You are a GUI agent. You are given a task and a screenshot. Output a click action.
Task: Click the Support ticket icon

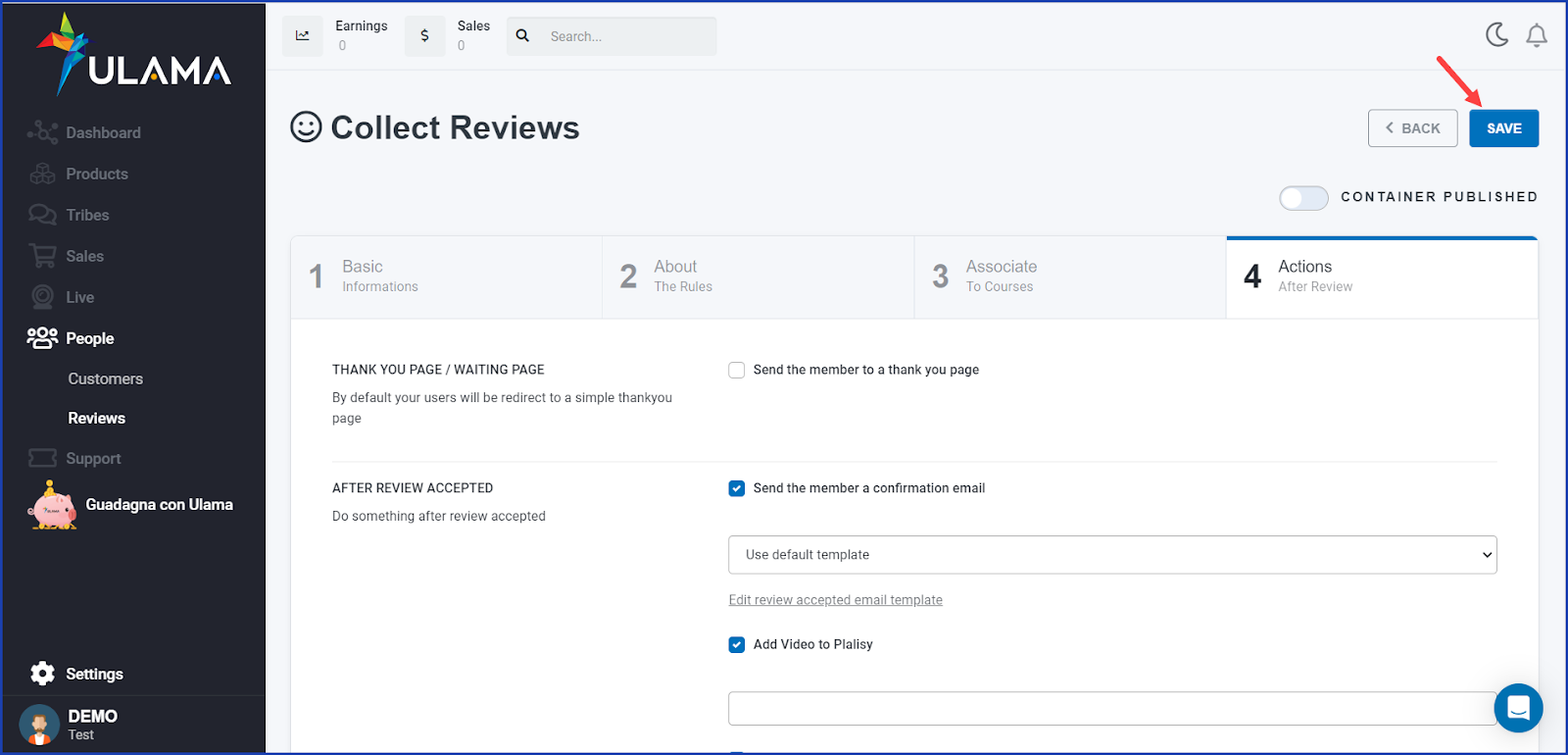coord(42,458)
